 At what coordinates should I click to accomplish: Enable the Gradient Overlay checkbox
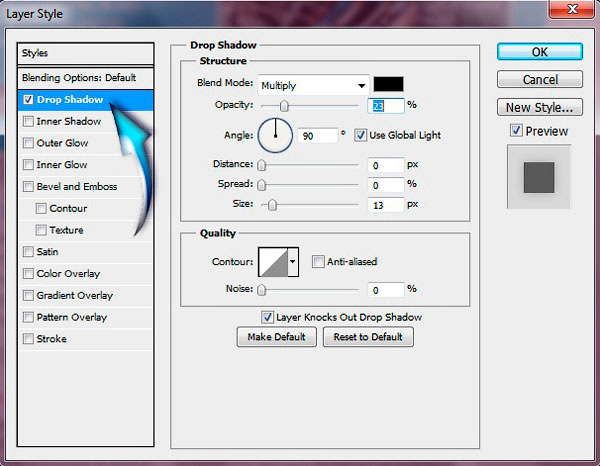pyautogui.click(x=28, y=295)
